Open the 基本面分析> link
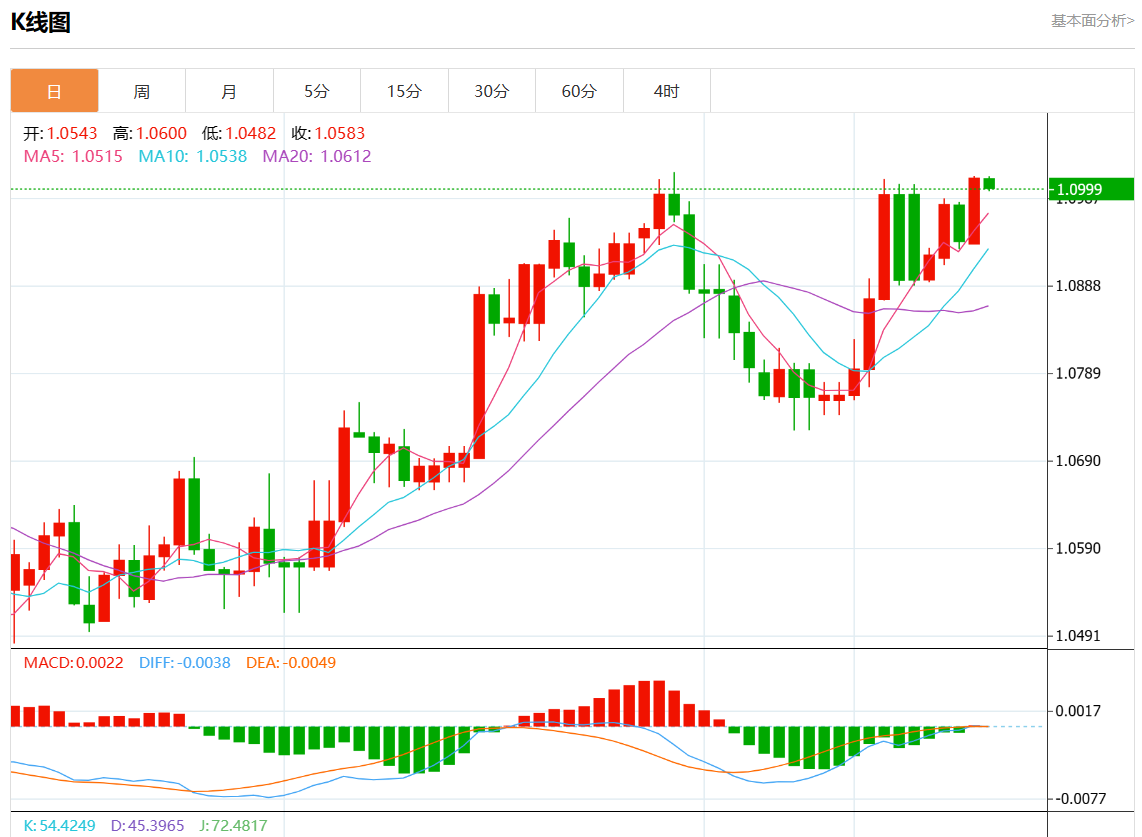 point(1092,20)
